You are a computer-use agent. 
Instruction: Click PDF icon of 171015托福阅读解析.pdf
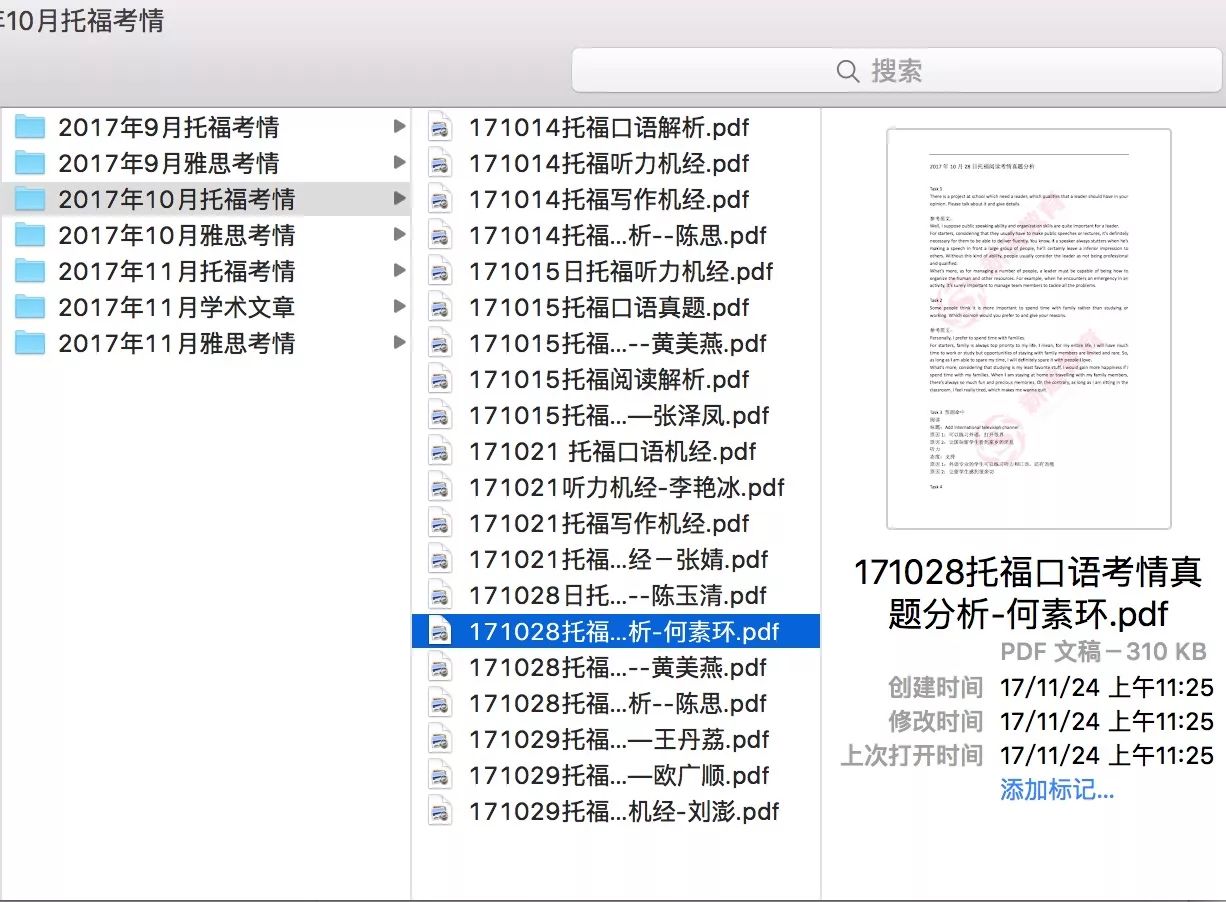click(440, 379)
